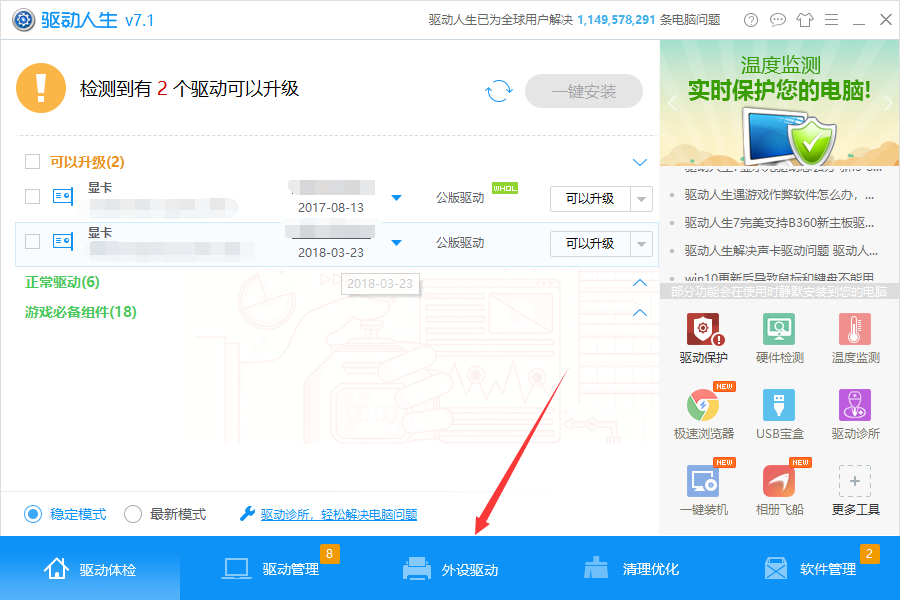
Task: Click 可以升级 button for 2018-03-23 driver
Action: pos(590,244)
